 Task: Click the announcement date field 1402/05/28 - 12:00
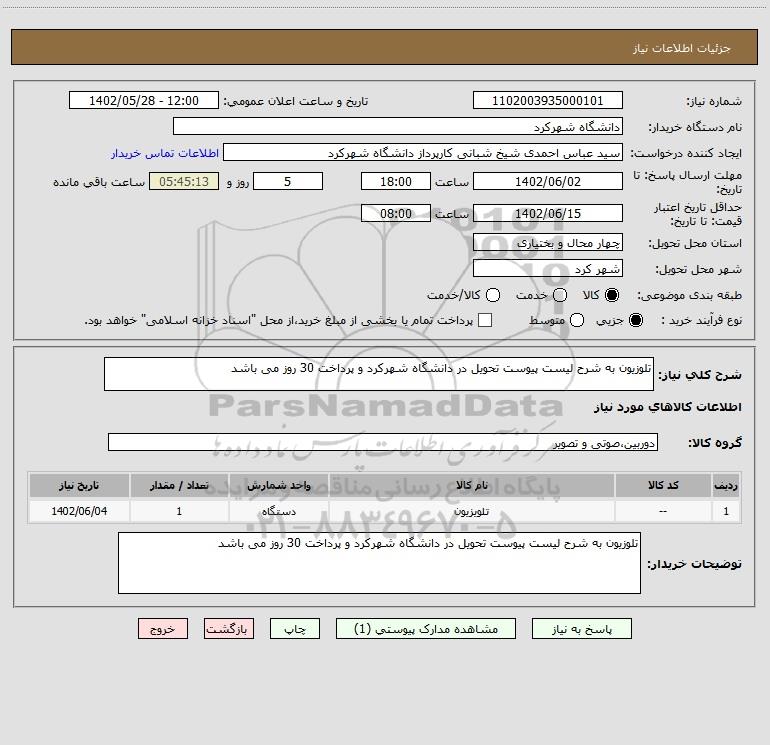coord(144,100)
